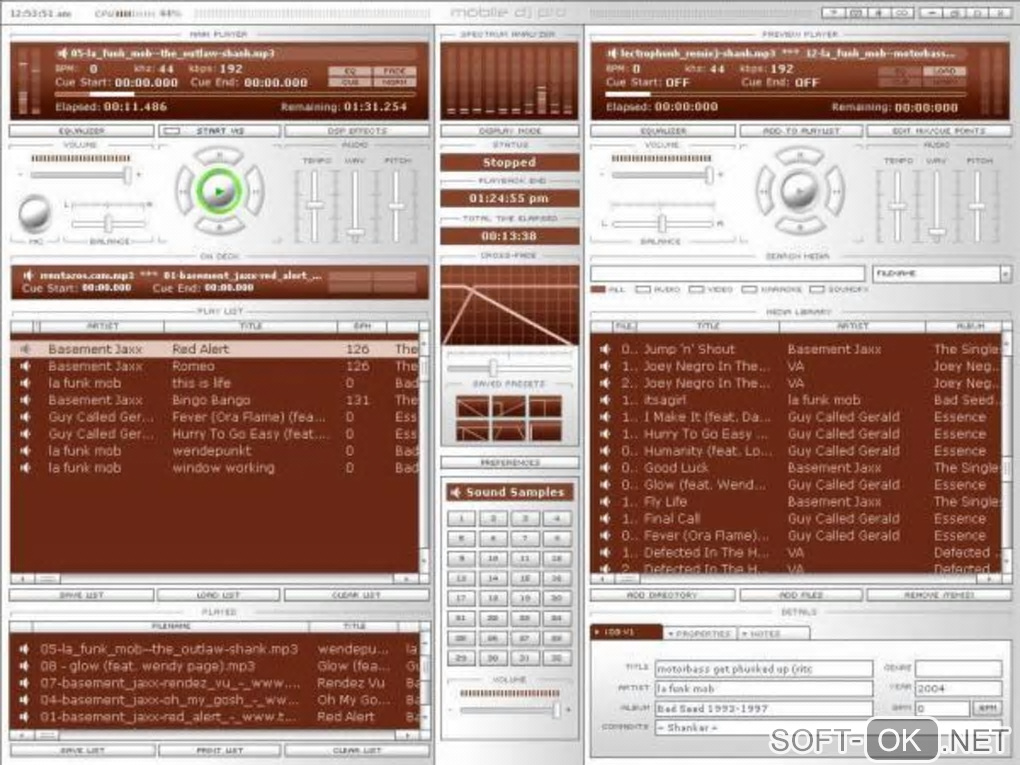This screenshot has width=1020, height=765.
Task: Switch to the Properties details tab
Action: pyautogui.click(x=700, y=633)
